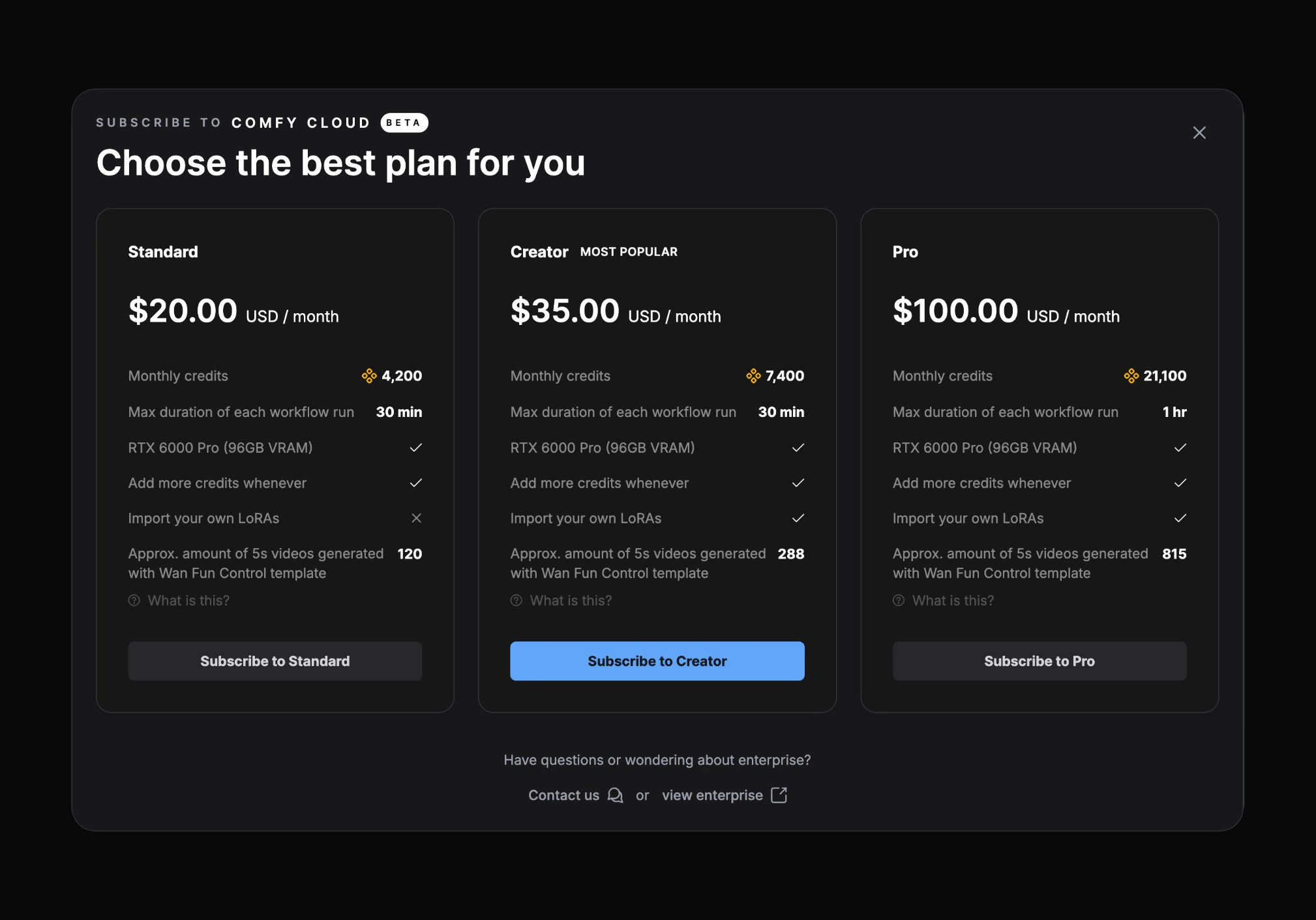Screen dimensions: 1316x920
Task: Close the subscription plan dialog
Action: [1200, 132]
